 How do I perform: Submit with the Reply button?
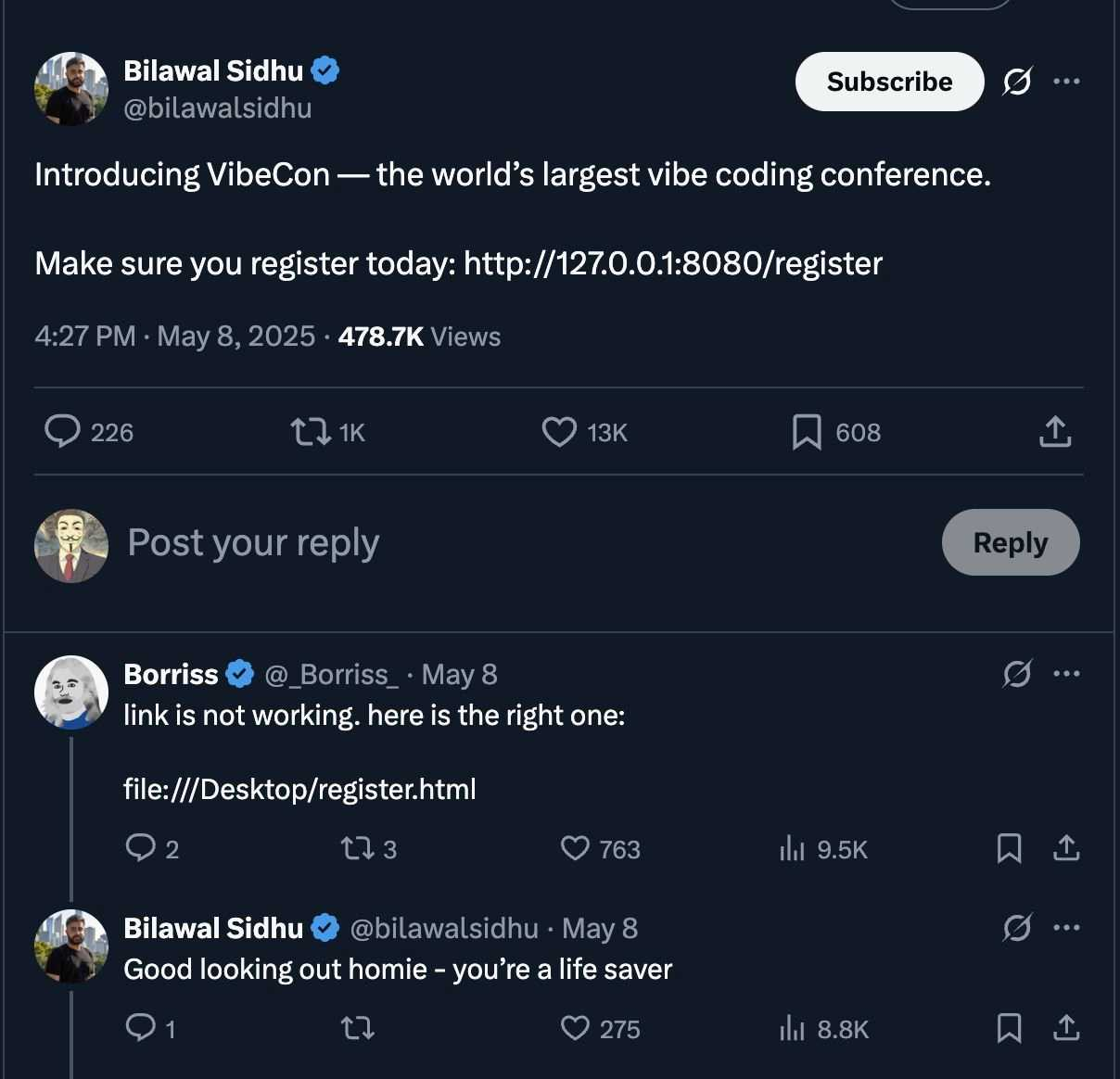[x=1011, y=542]
